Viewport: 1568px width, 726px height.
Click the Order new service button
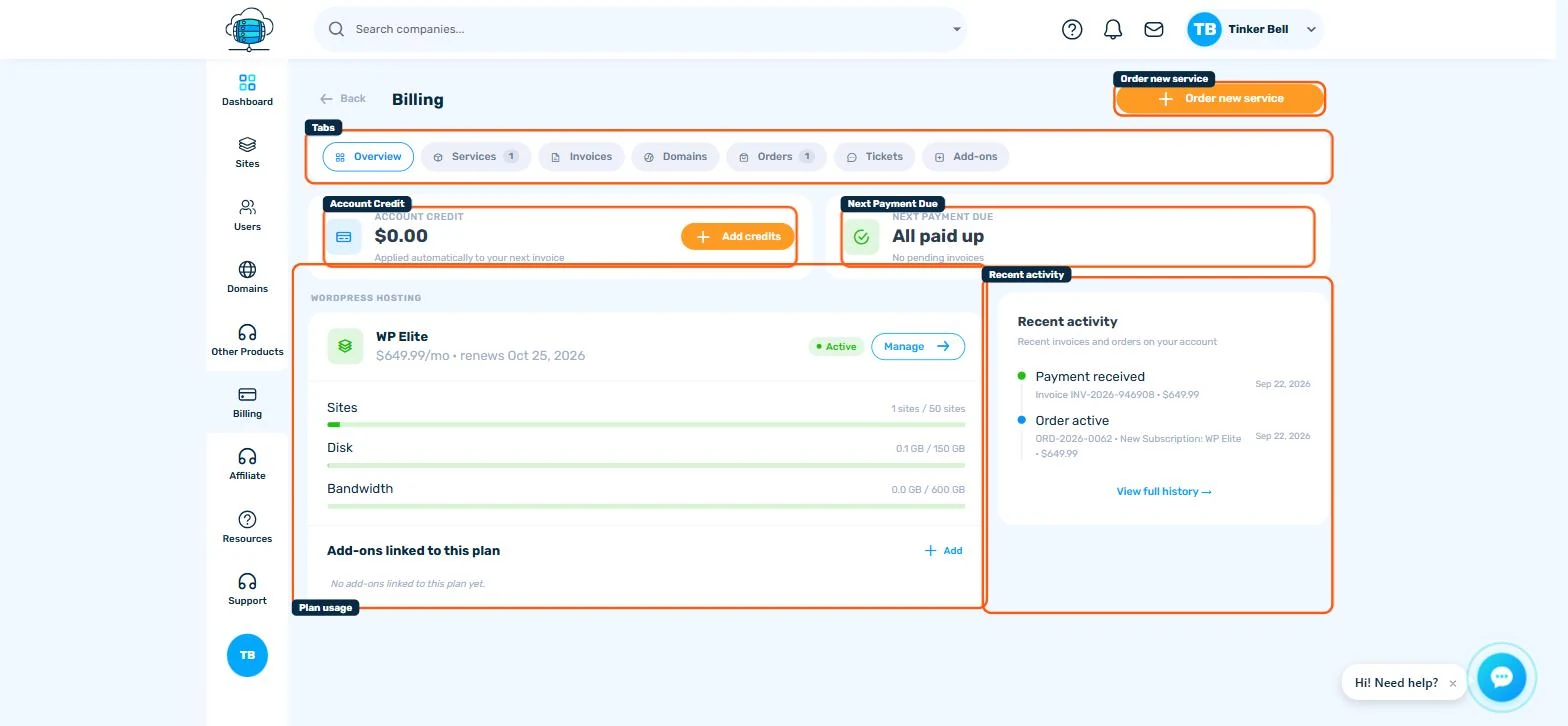pos(1220,98)
